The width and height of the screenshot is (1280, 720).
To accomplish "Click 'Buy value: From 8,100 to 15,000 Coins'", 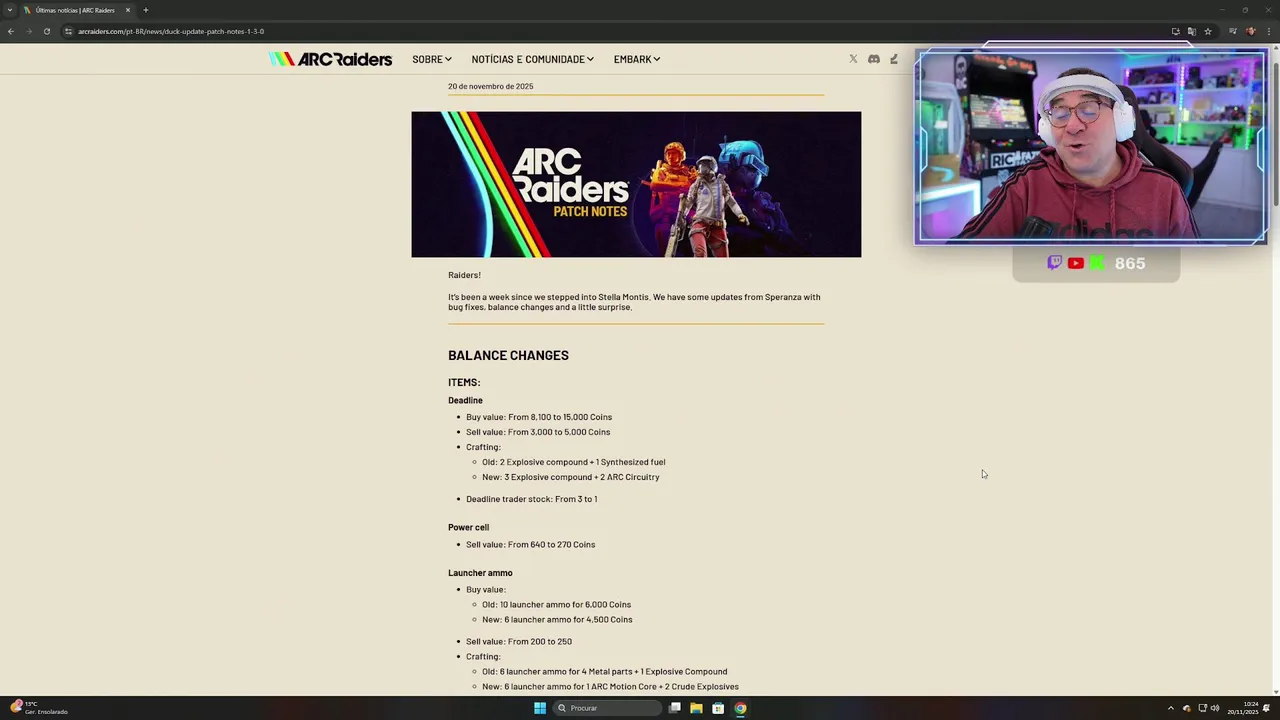I will 539,417.
